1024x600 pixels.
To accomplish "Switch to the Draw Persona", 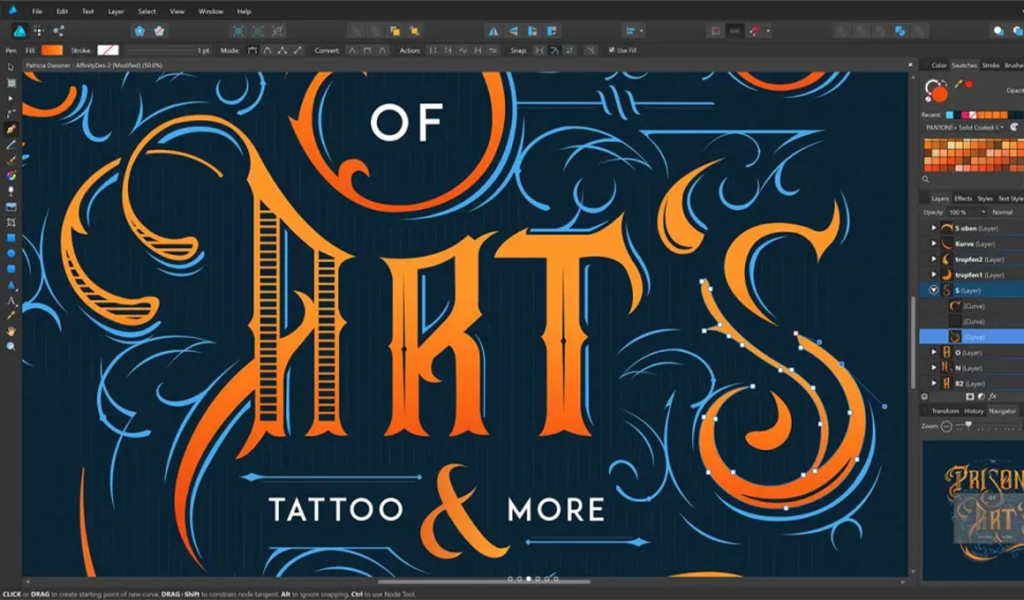I will click(20, 31).
